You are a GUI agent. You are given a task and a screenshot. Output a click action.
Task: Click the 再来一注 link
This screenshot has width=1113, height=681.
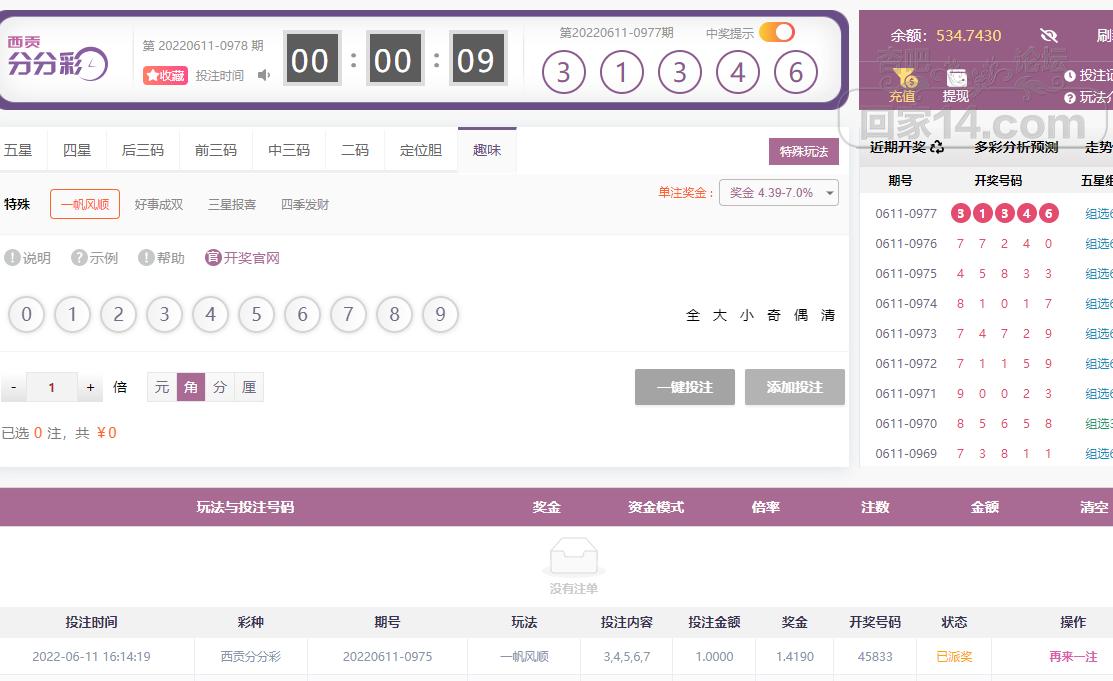(1073, 657)
